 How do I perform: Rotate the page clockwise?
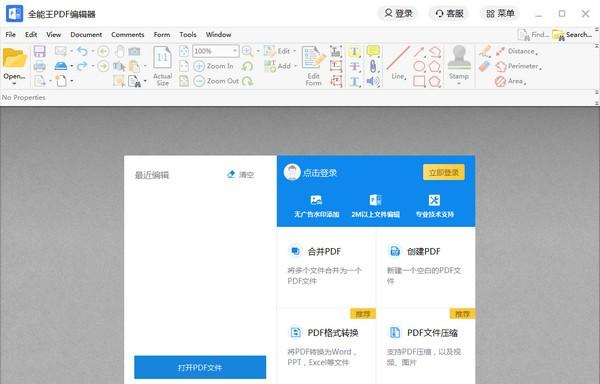(248, 81)
